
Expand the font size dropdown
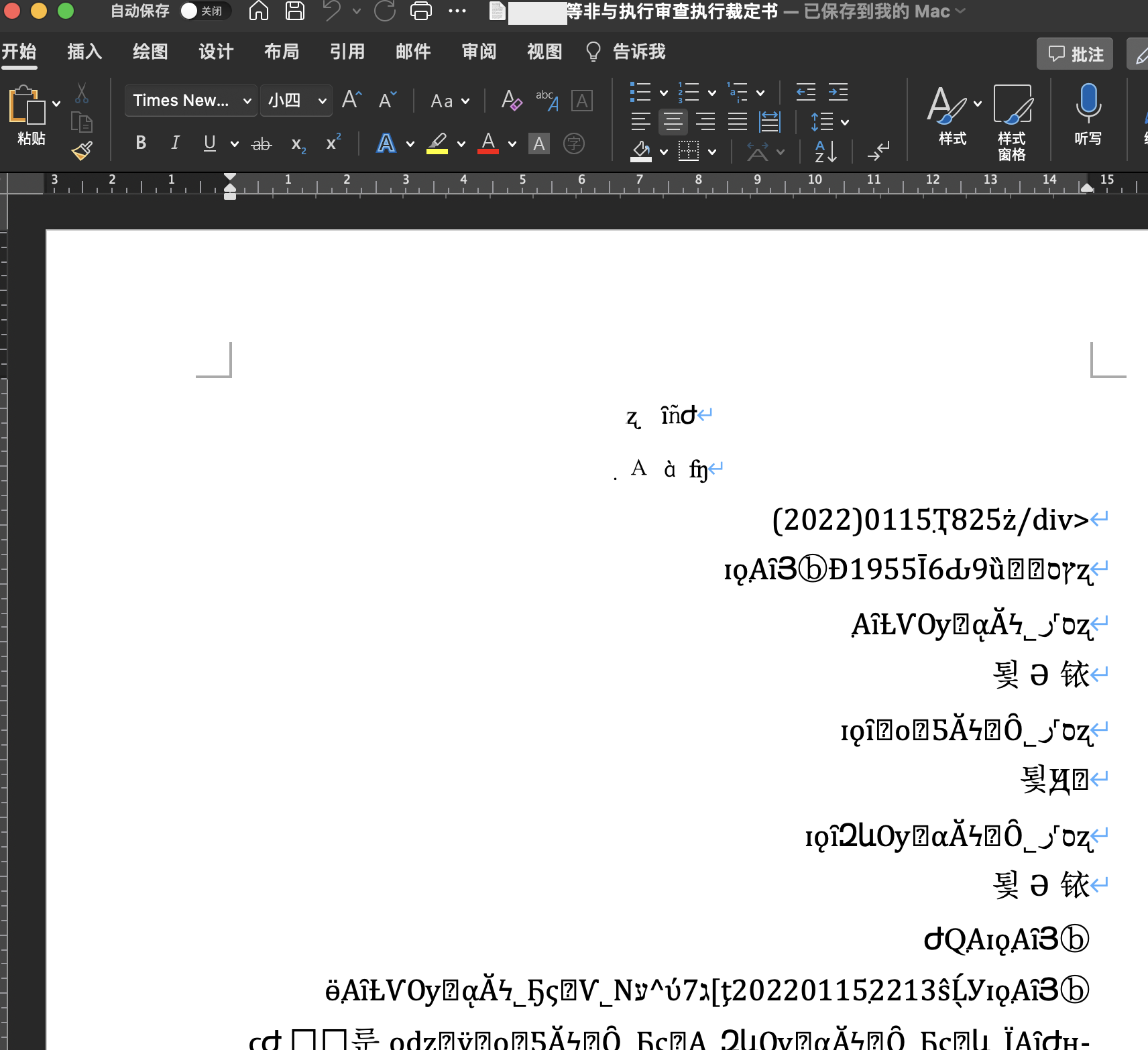point(323,101)
